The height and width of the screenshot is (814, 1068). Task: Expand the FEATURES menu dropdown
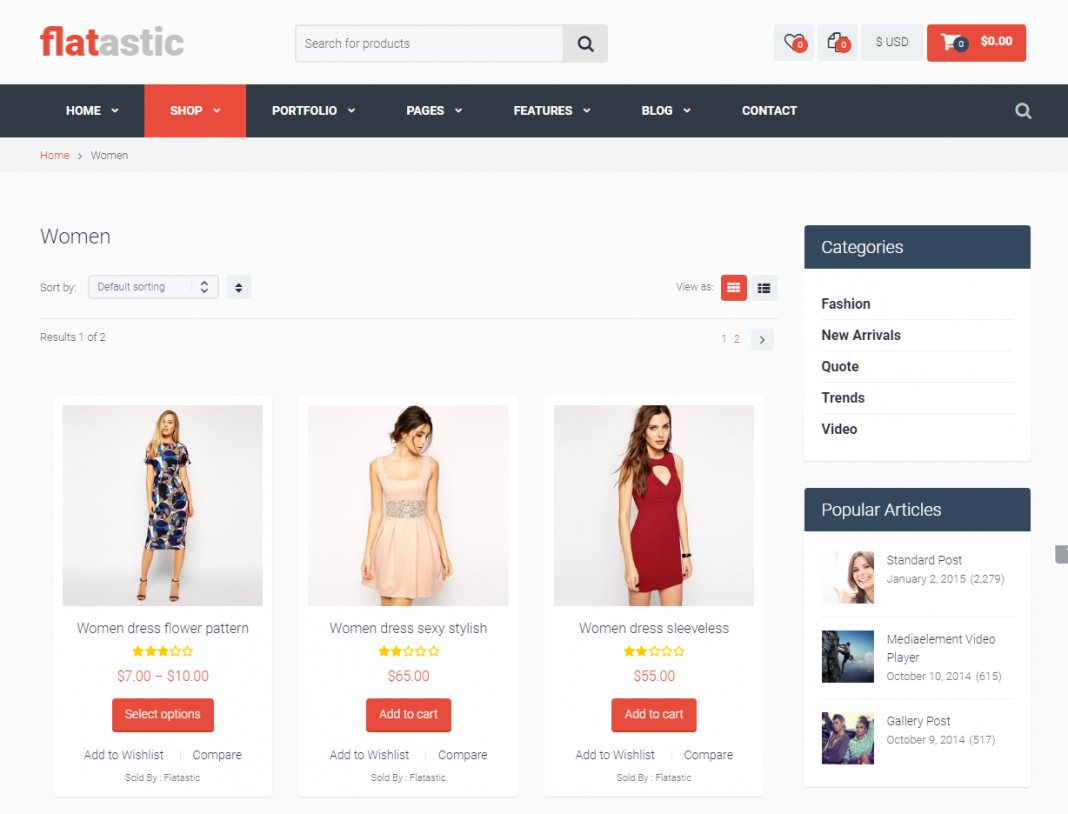click(551, 110)
